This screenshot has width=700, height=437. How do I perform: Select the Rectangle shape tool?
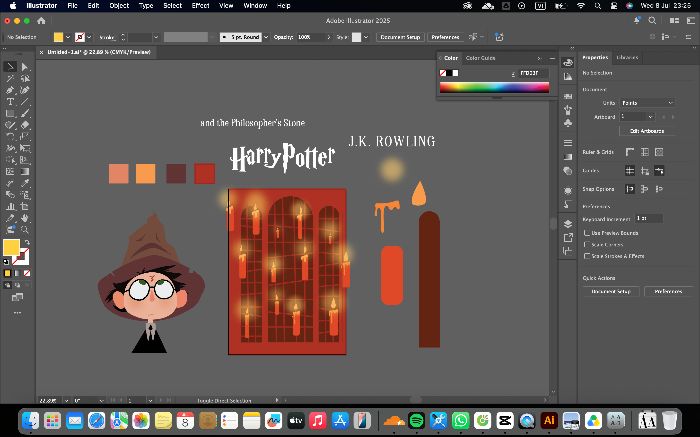click(10, 113)
